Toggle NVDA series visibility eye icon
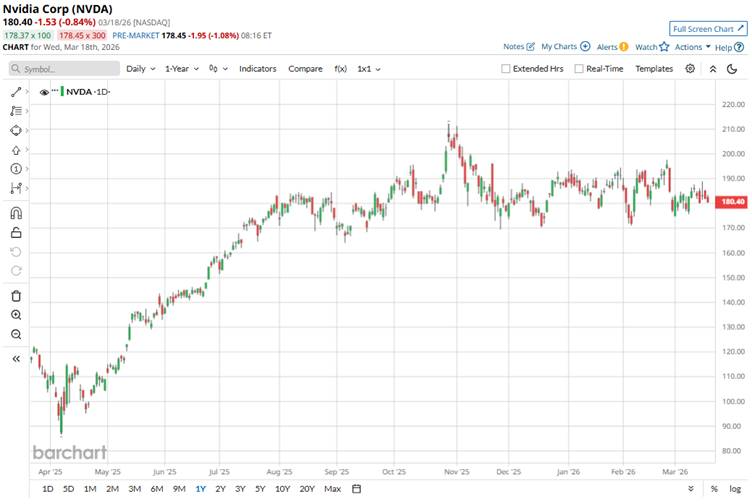The image size is (752, 504). (44, 92)
